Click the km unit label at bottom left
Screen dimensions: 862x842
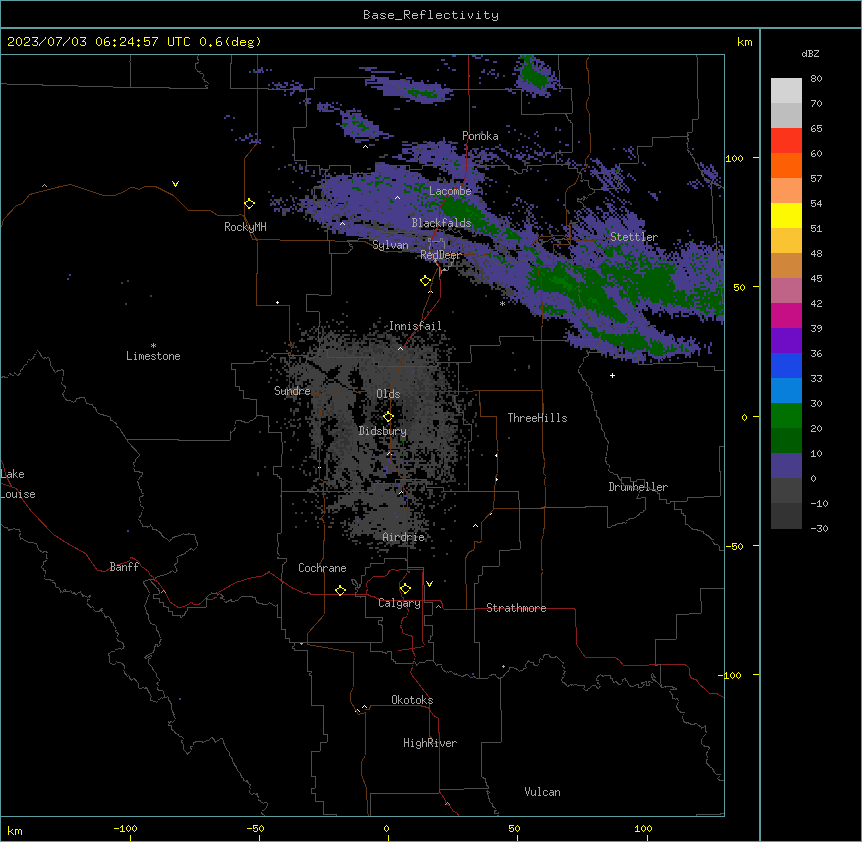15,830
